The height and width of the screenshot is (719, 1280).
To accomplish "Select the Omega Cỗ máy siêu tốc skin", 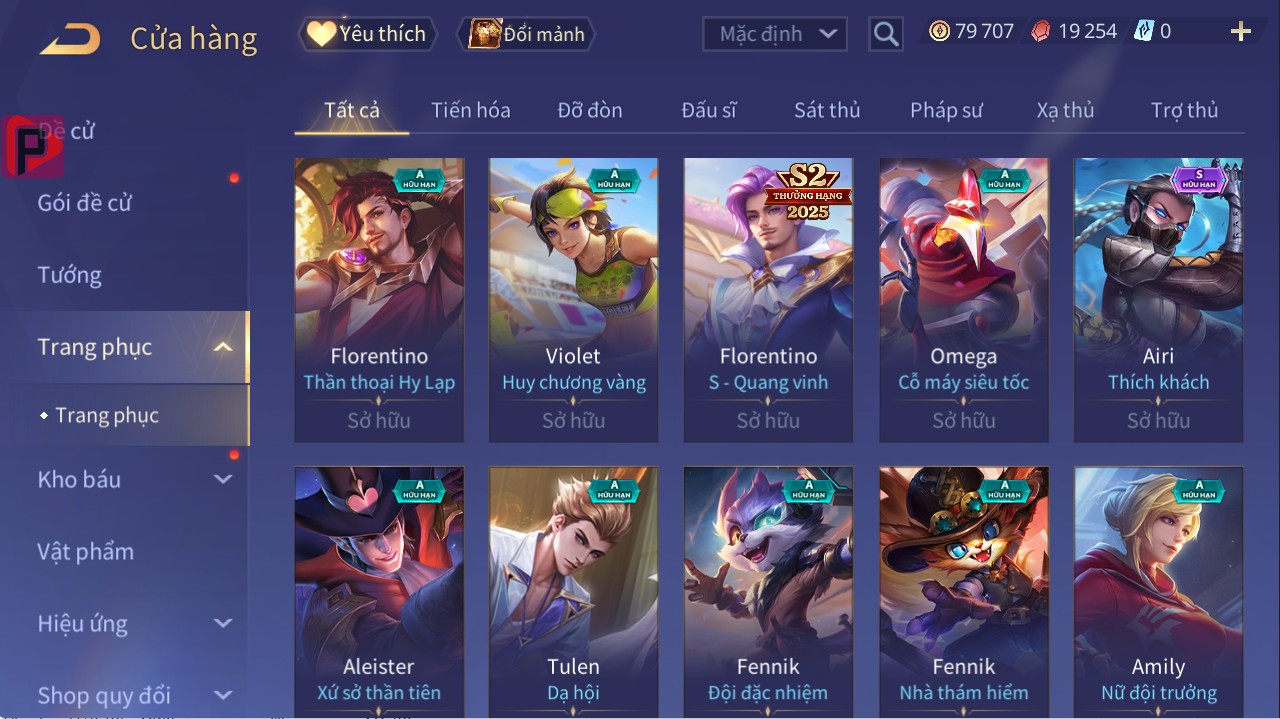I will [x=964, y=300].
